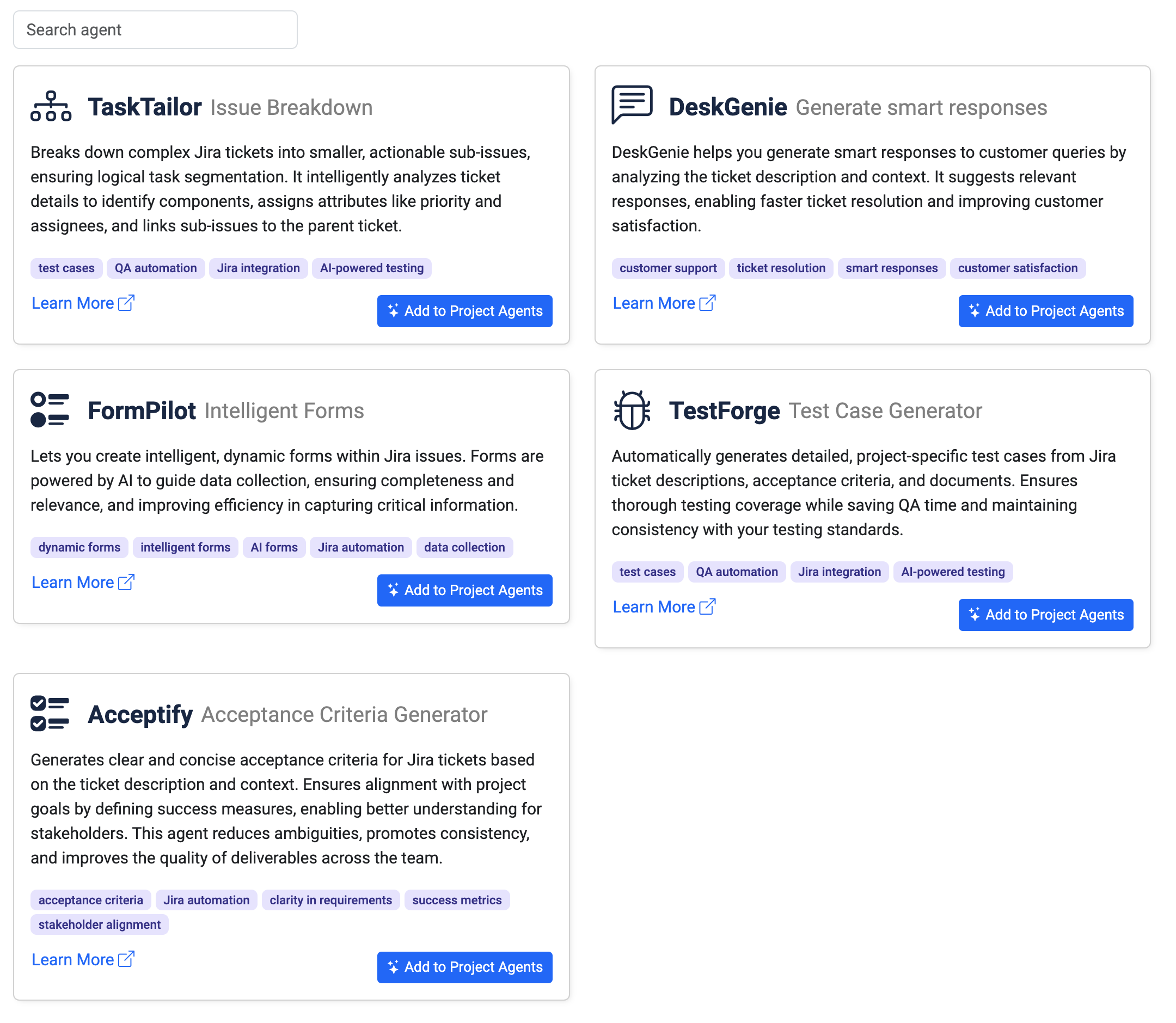
Task: Select the 'stakeholder alignment' tag
Action: point(99,925)
